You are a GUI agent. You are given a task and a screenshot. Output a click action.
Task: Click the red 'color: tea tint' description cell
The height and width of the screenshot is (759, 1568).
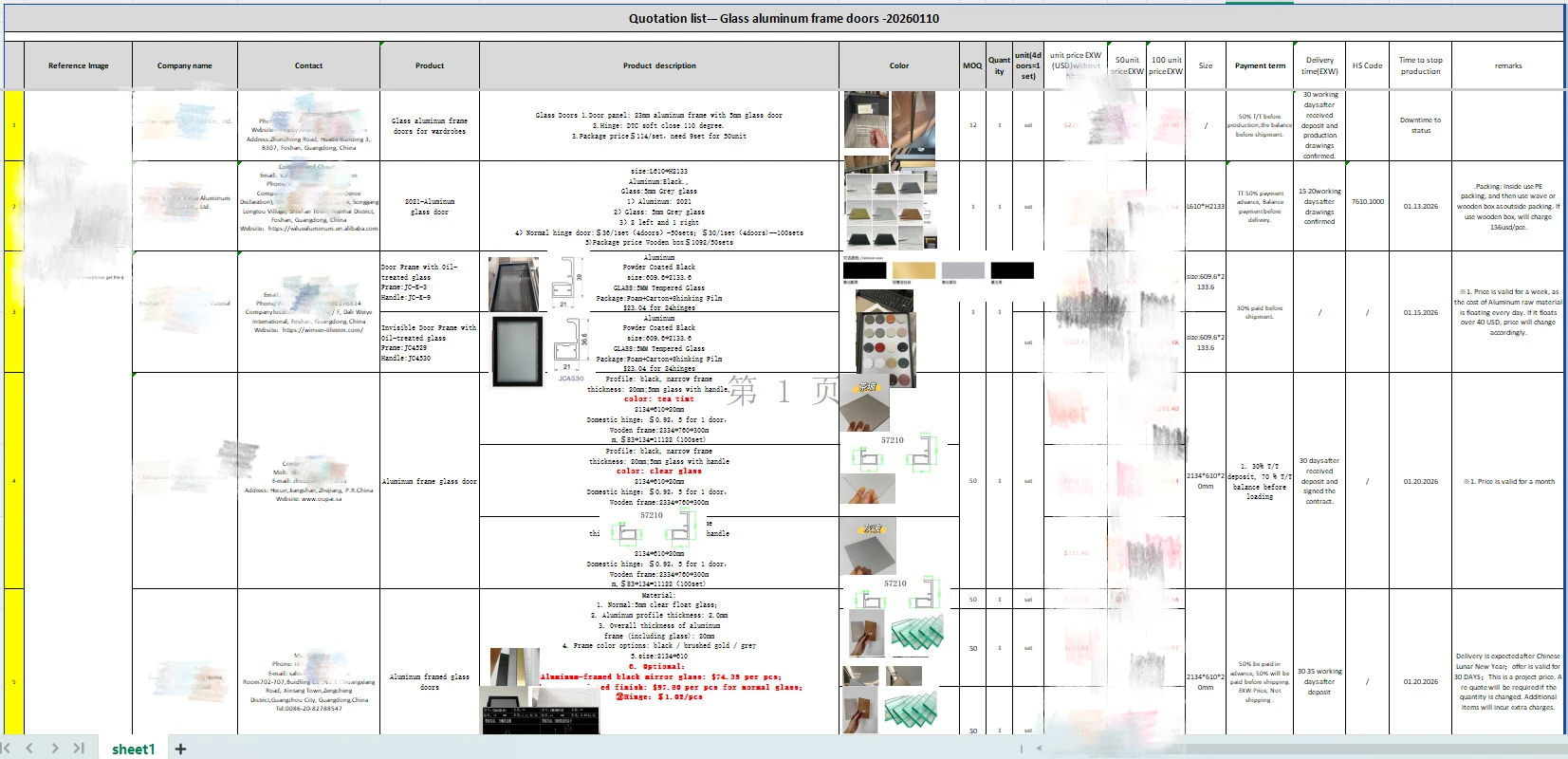(659, 409)
